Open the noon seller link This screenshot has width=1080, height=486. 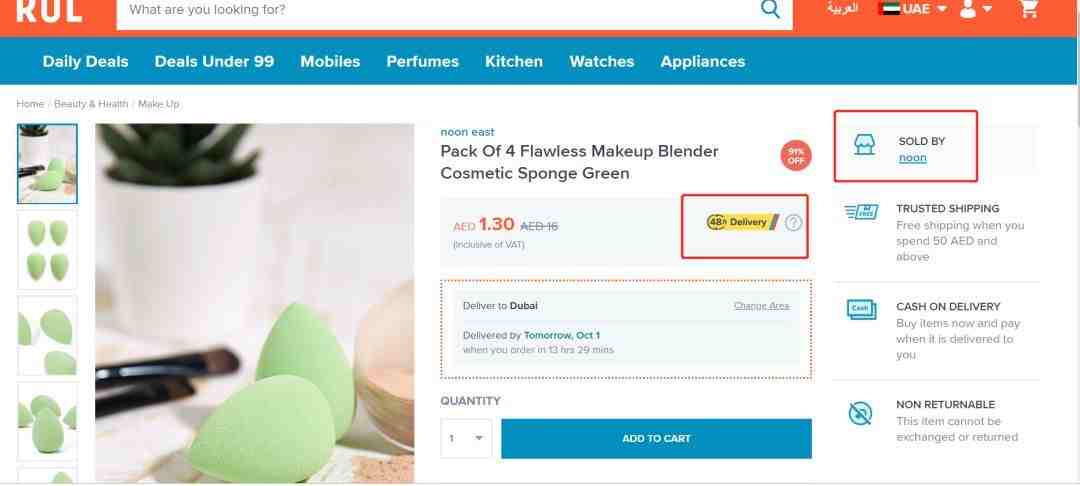point(913,158)
